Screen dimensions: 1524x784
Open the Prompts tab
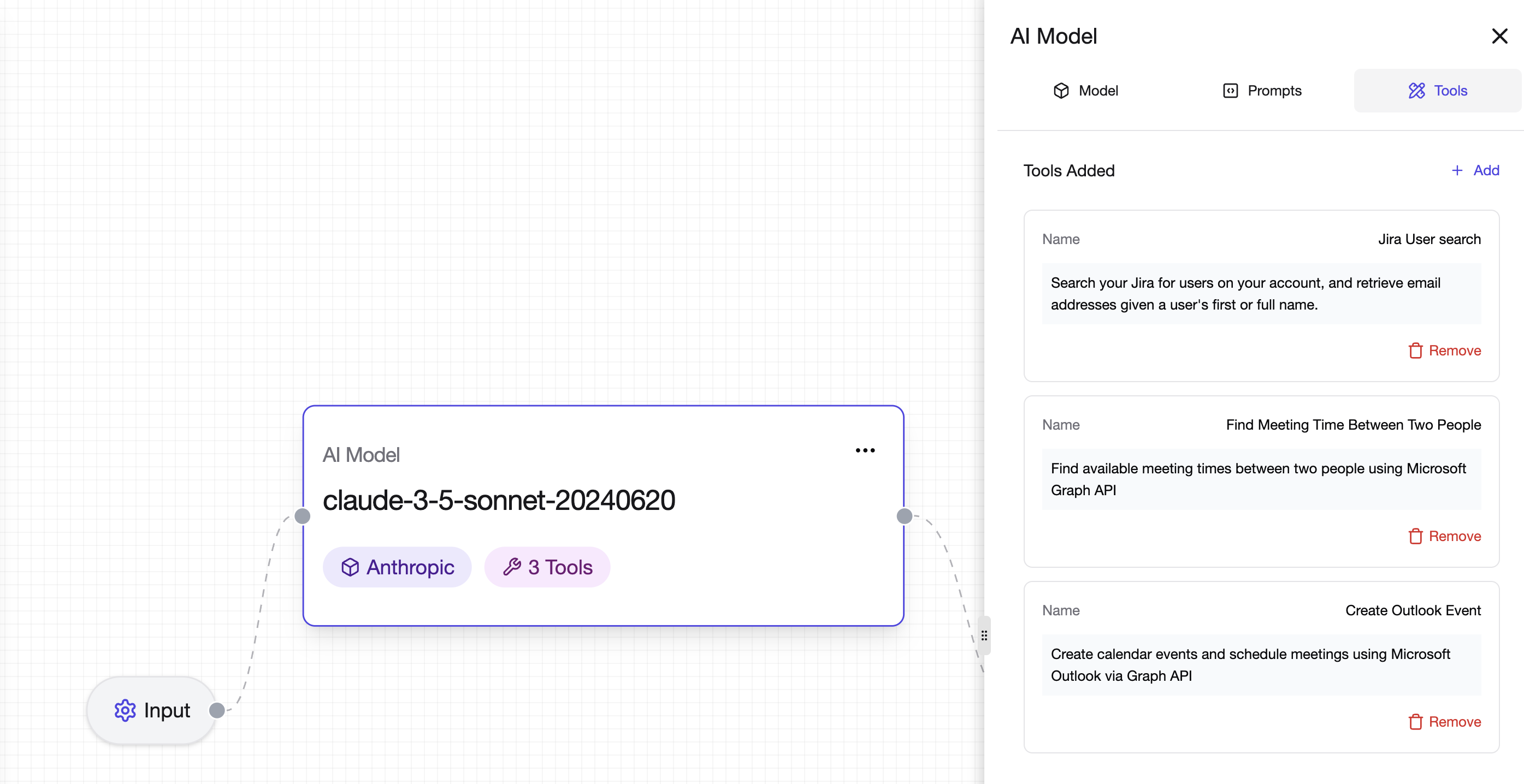tap(1261, 91)
